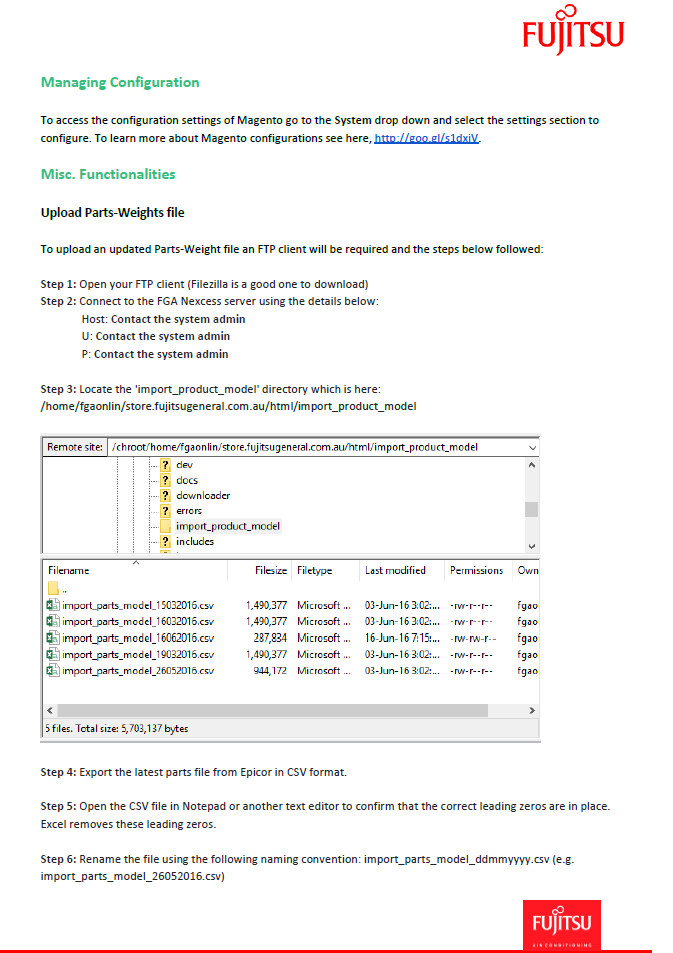Click file list scrollbar right arrow

pos(532,710)
